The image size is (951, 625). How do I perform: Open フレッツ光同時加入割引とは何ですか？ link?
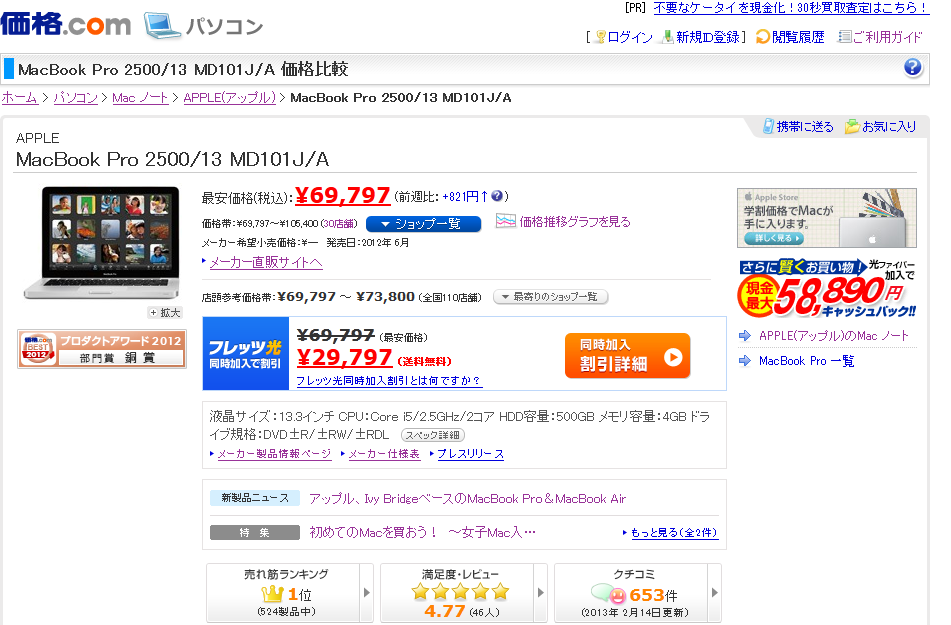(389, 380)
